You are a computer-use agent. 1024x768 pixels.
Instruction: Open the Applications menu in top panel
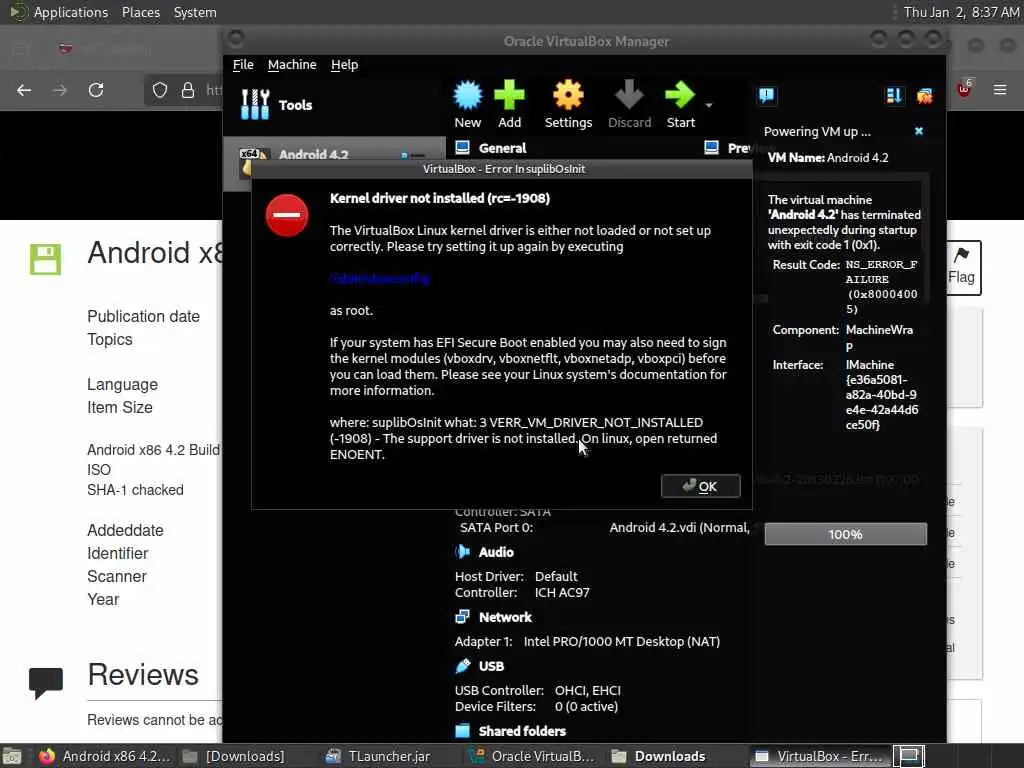pos(71,12)
